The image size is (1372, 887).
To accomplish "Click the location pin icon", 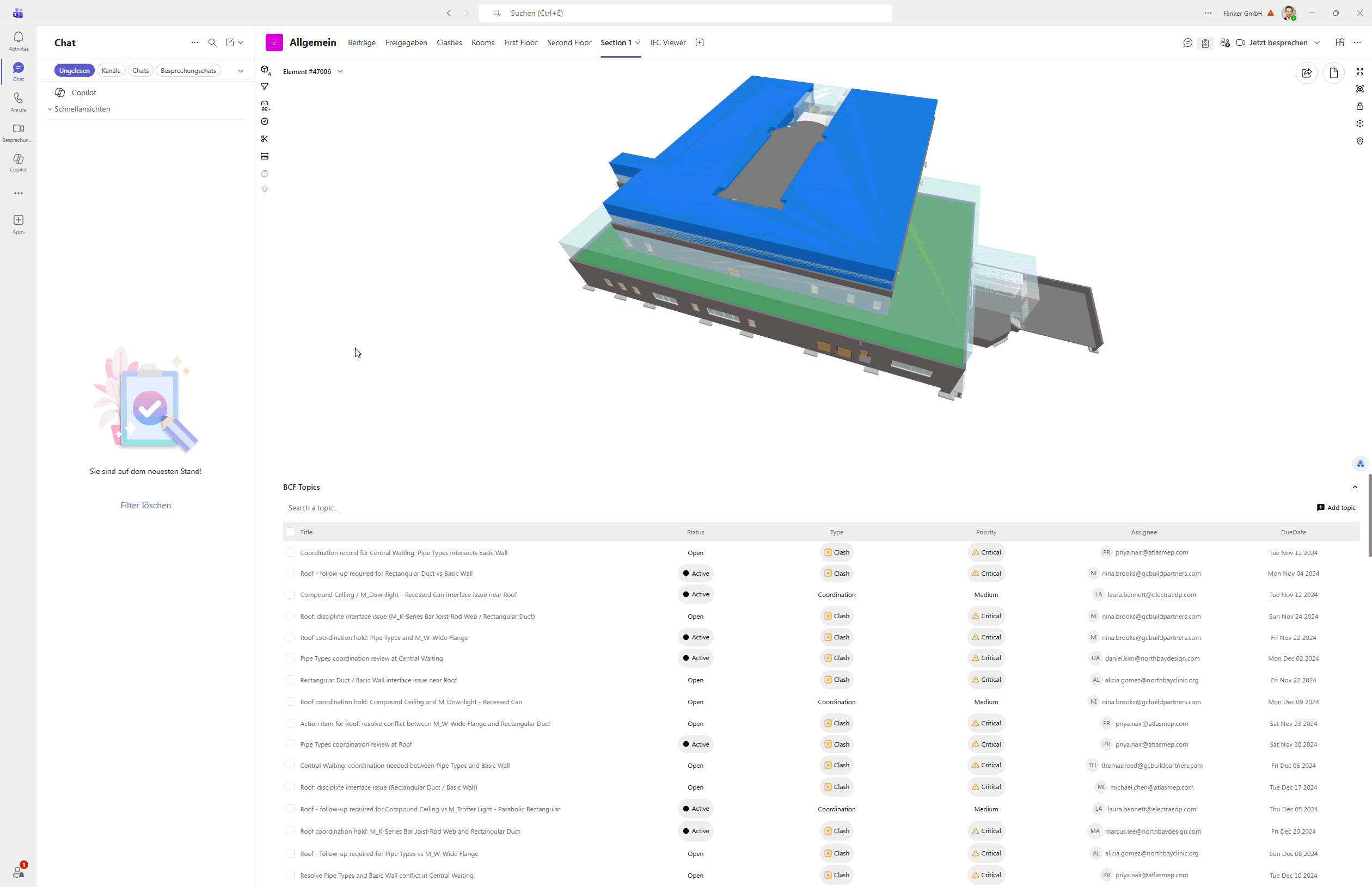I will pos(1360,141).
